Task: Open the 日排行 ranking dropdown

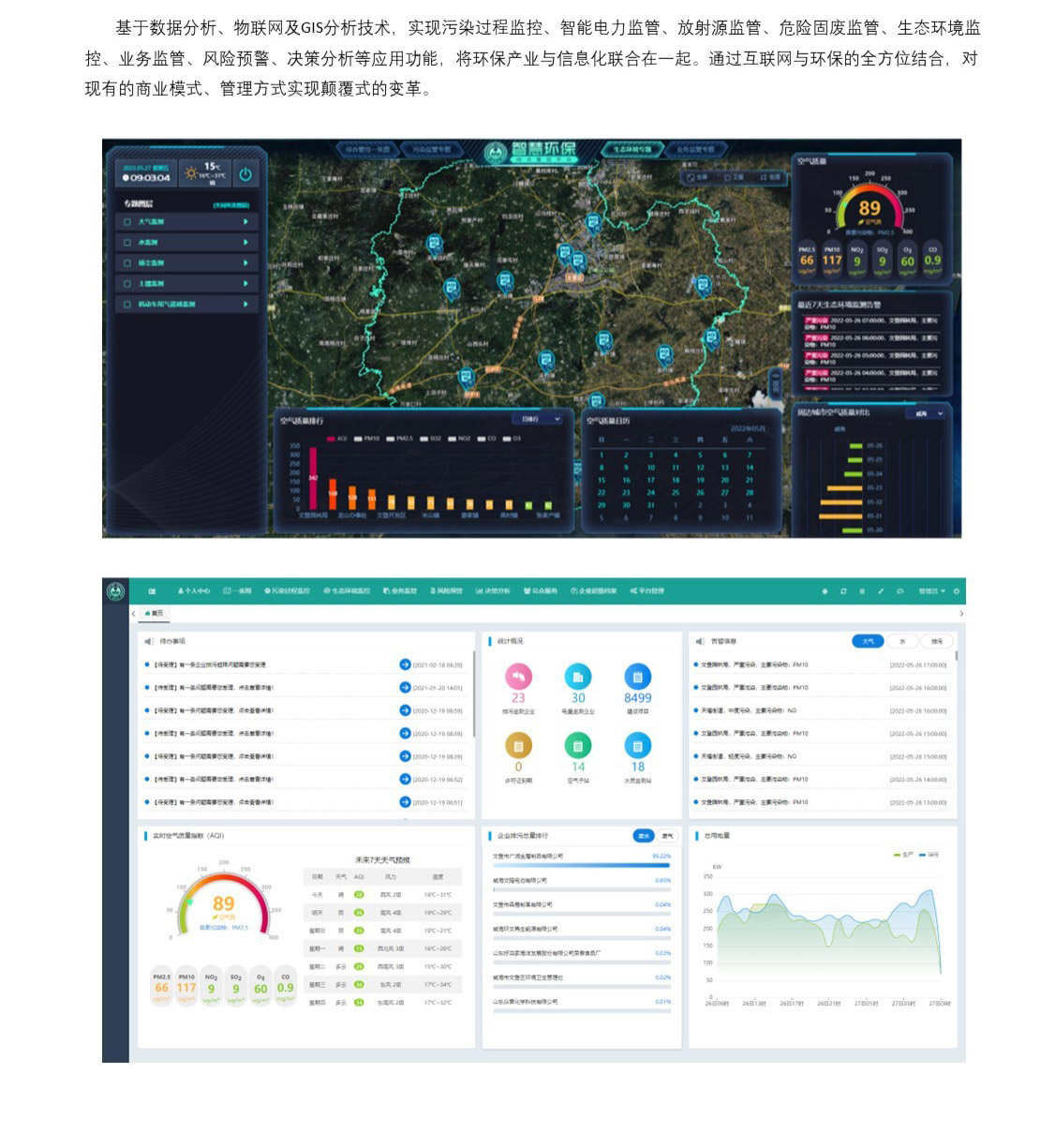Action: (x=538, y=420)
